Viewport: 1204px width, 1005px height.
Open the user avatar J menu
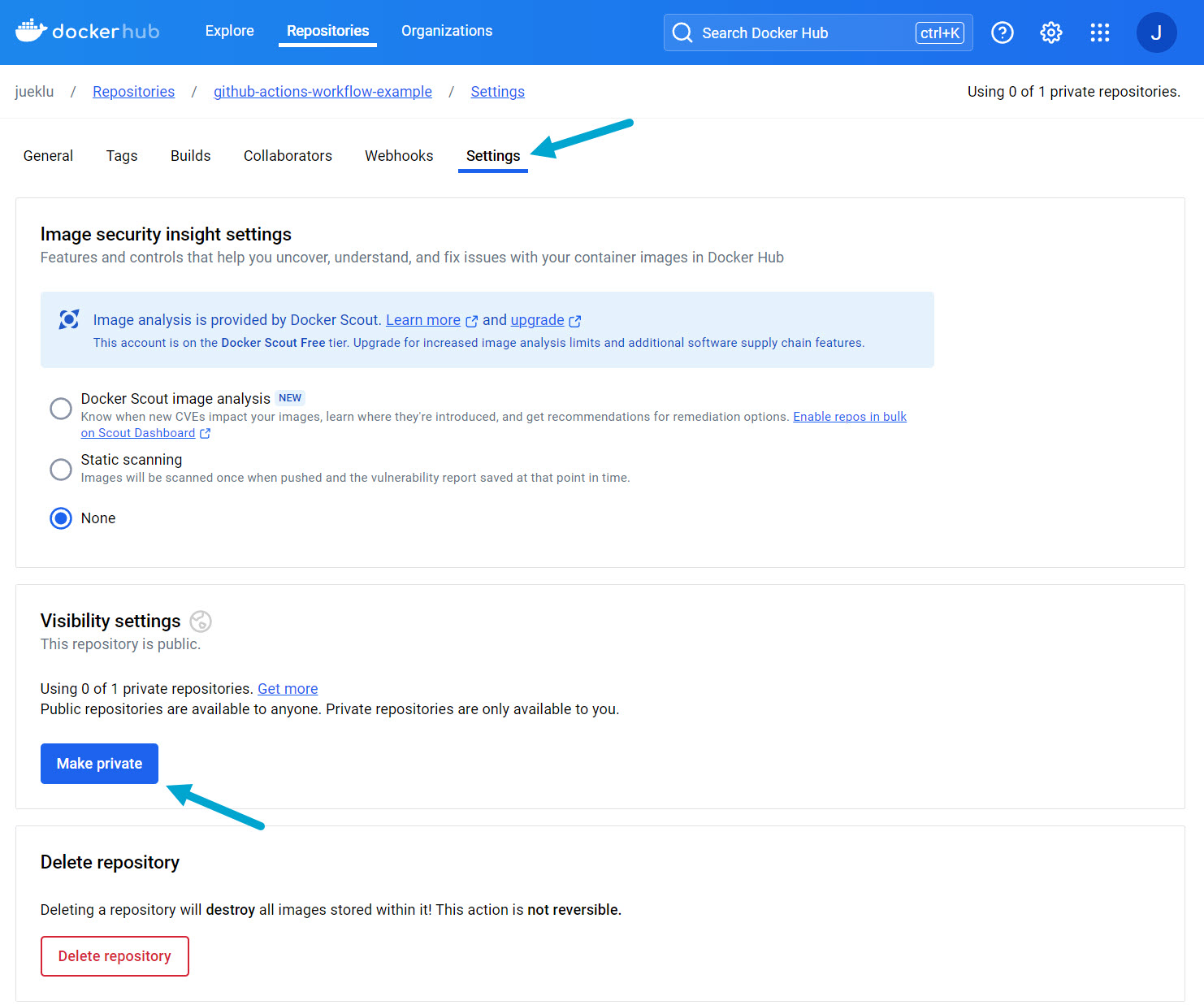click(x=1155, y=32)
